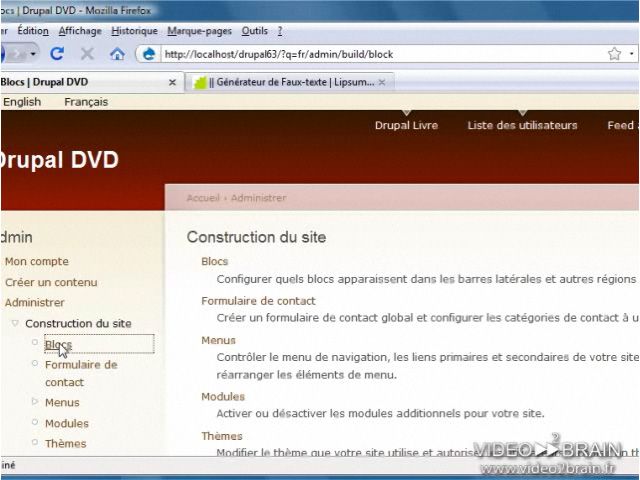Open Créer un contenu in sidebar
This screenshot has width=640, height=480.
51,282
